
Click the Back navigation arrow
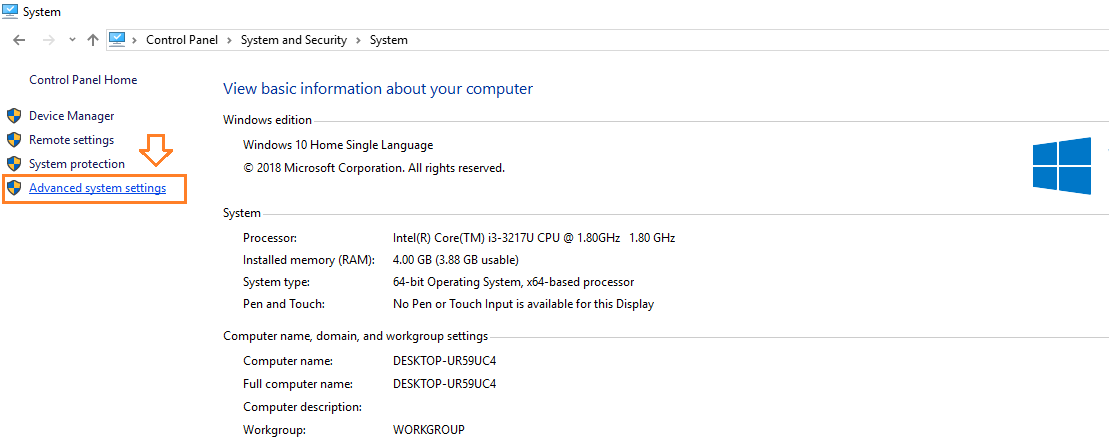[x=19, y=40]
